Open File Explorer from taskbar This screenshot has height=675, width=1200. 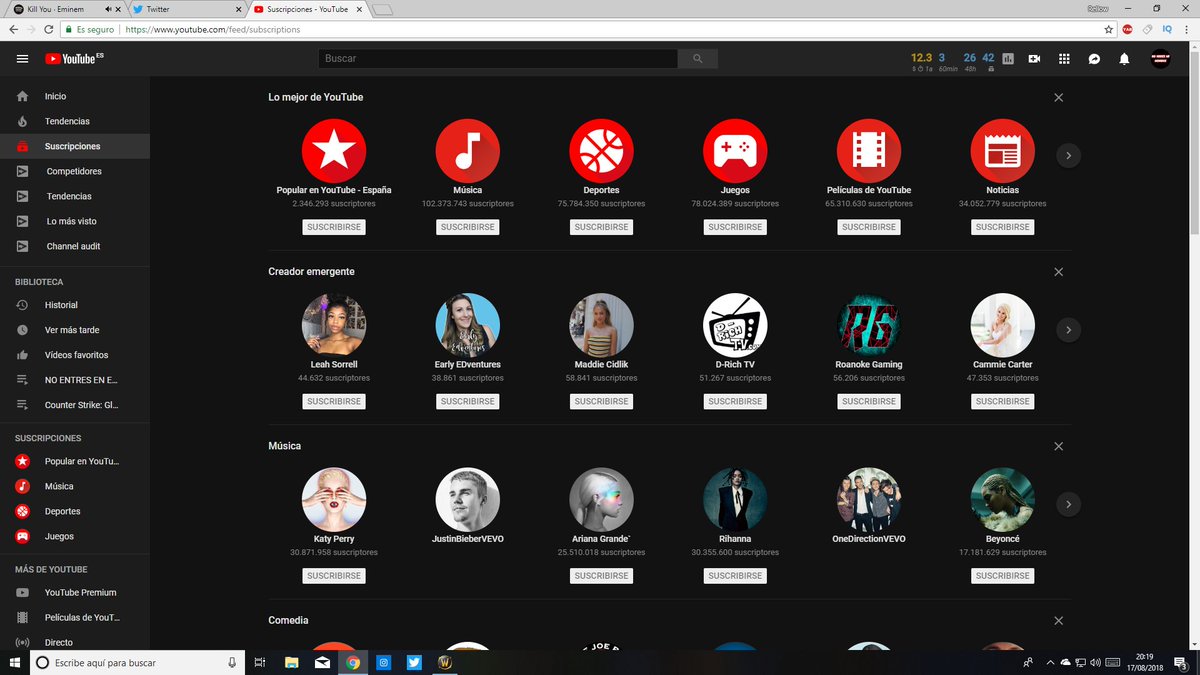click(291, 662)
